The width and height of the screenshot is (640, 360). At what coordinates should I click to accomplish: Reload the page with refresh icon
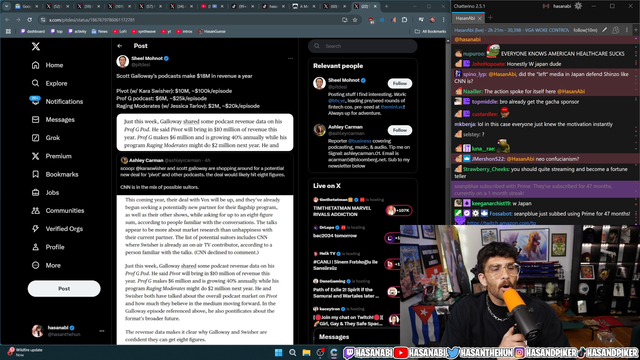coord(29,20)
